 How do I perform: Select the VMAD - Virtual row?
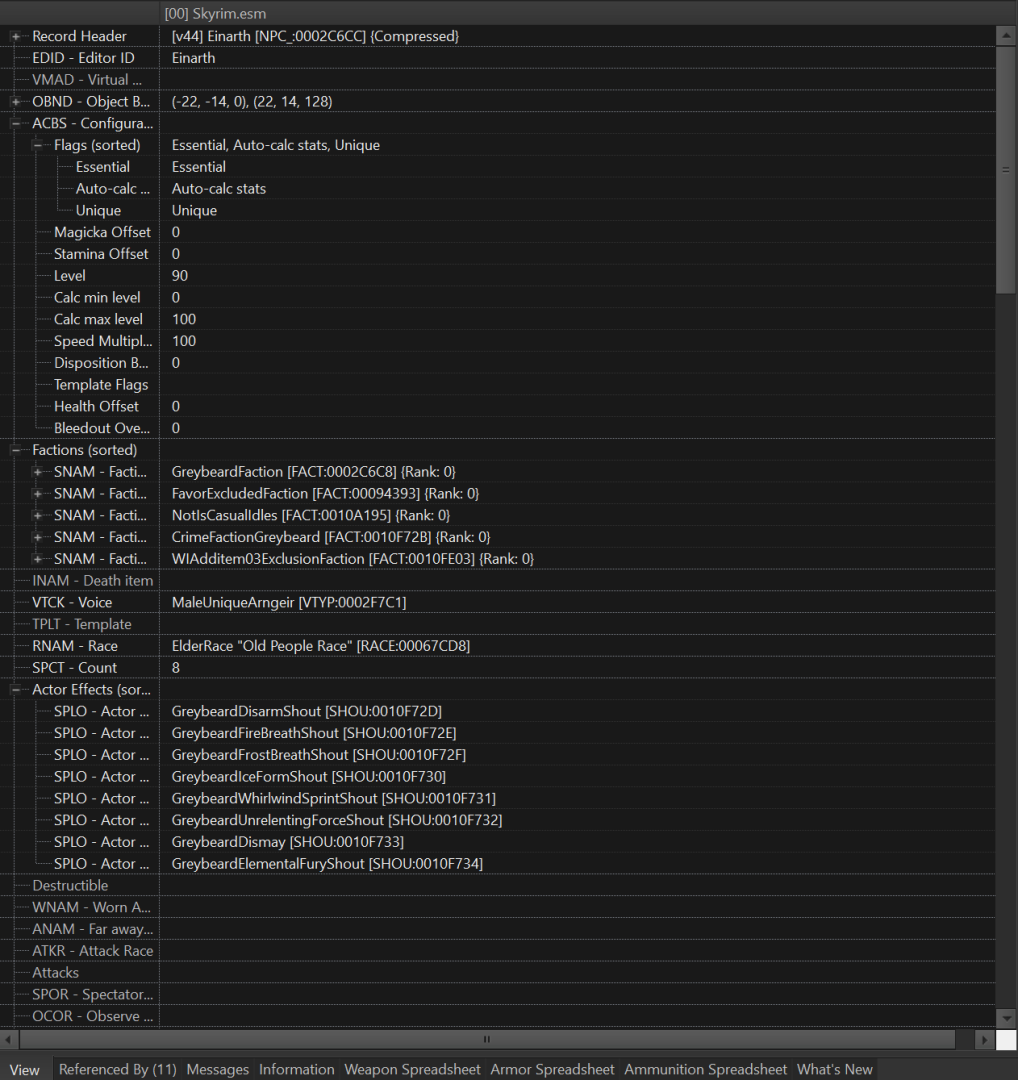tap(498, 80)
